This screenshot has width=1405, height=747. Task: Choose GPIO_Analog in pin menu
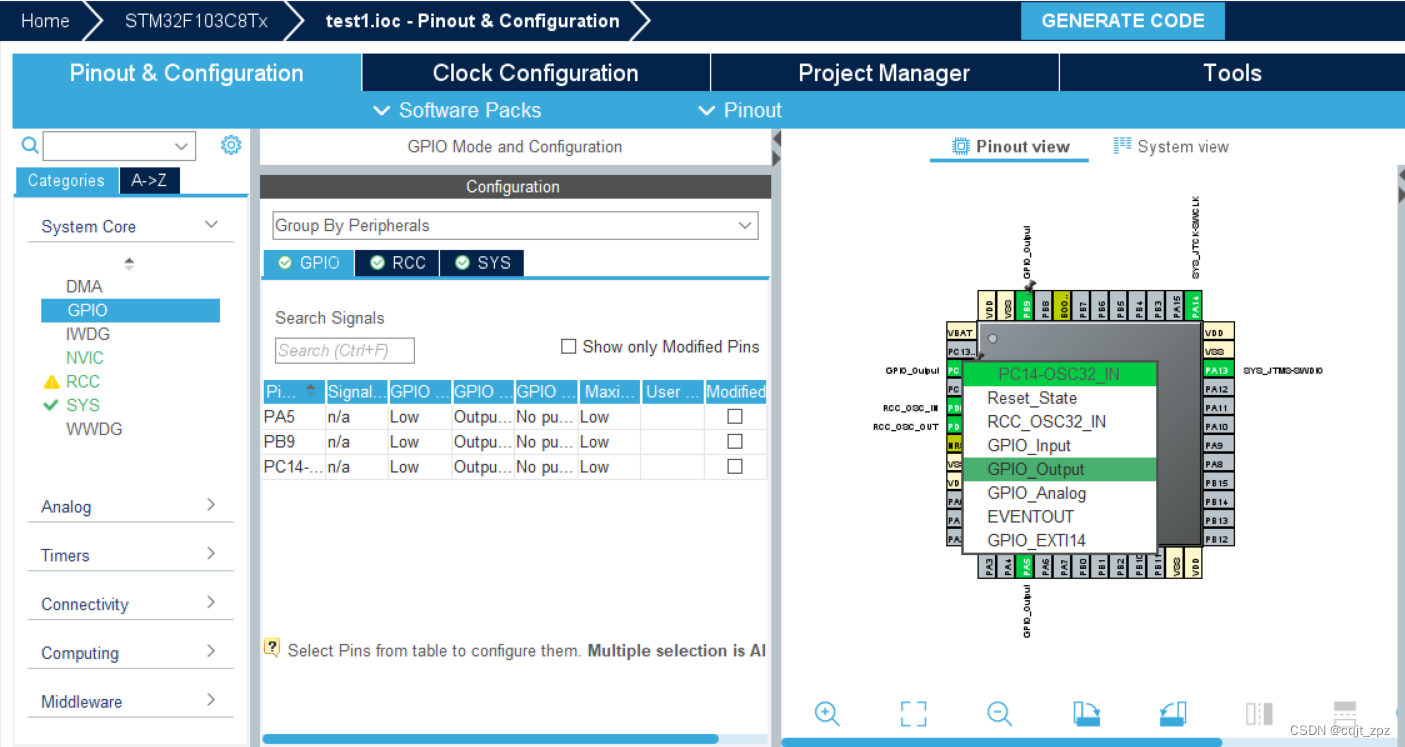tap(1059, 493)
